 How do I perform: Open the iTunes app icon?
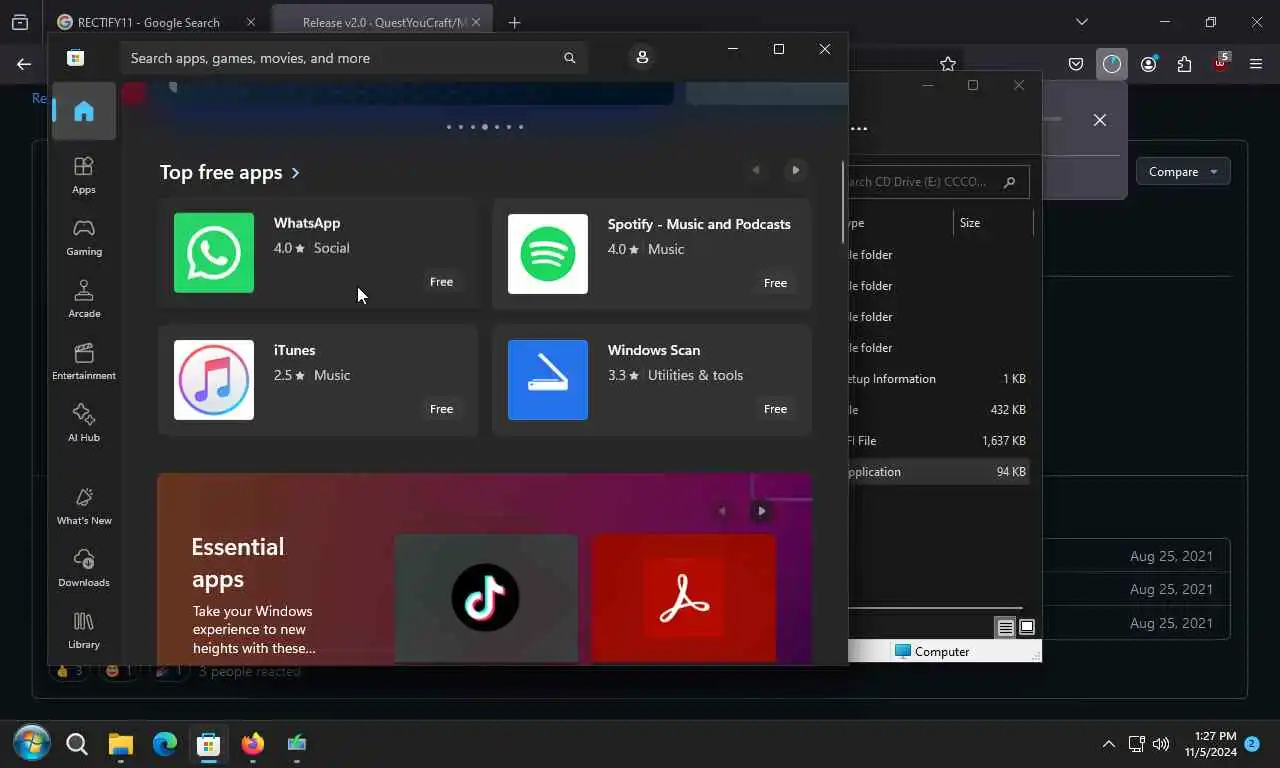tap(214, 380)
